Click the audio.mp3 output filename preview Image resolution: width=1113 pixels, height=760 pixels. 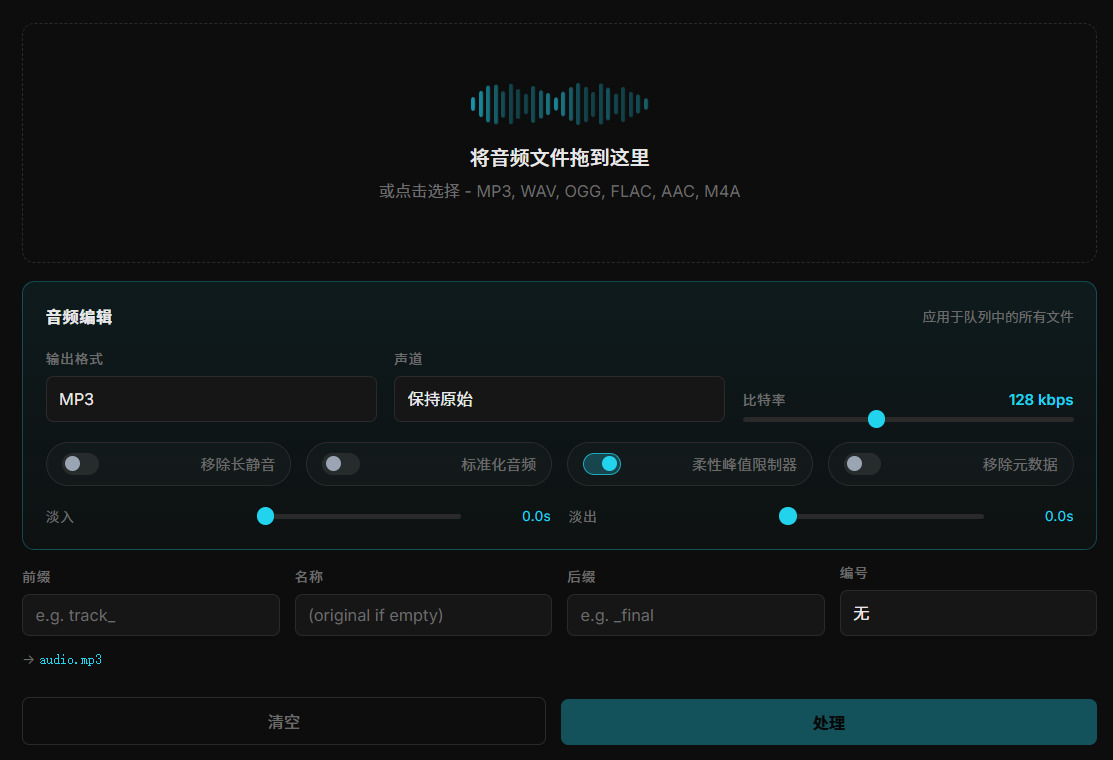click(70, 660)
